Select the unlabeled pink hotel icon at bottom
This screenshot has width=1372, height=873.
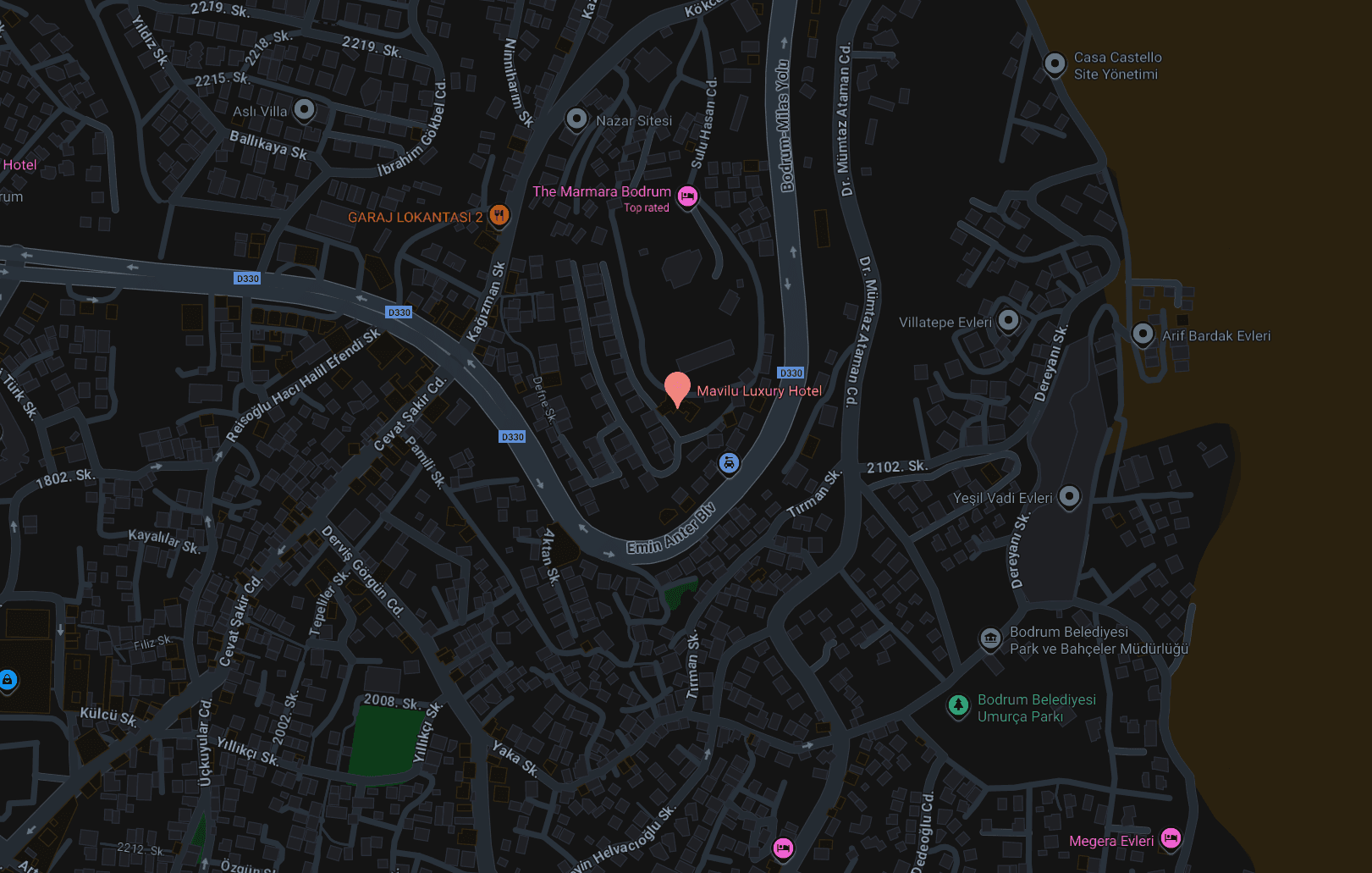point(783,848)
